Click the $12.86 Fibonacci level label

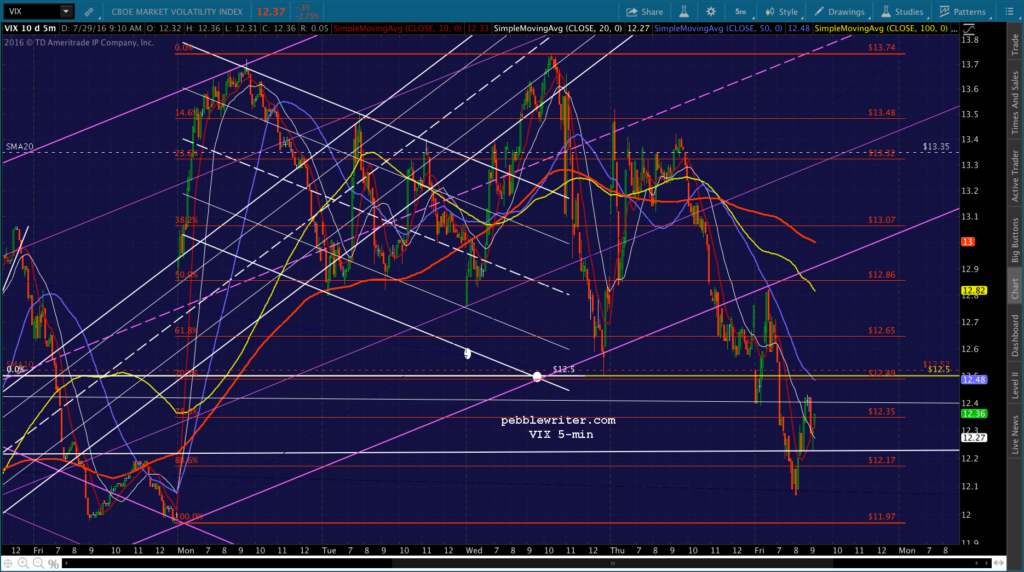(x=882, y=275)
